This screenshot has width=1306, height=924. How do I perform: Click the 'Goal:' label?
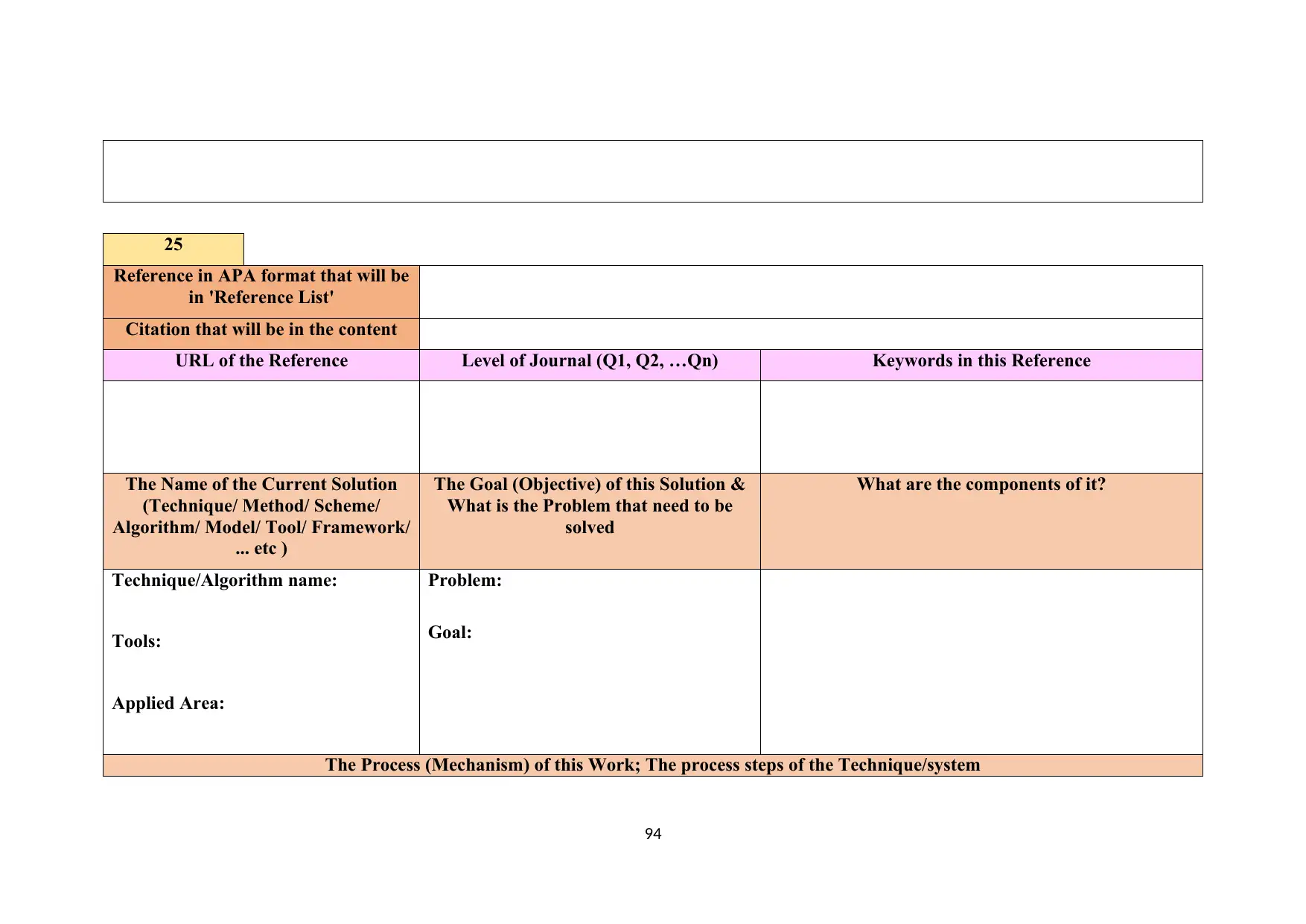tap(450, 633)
